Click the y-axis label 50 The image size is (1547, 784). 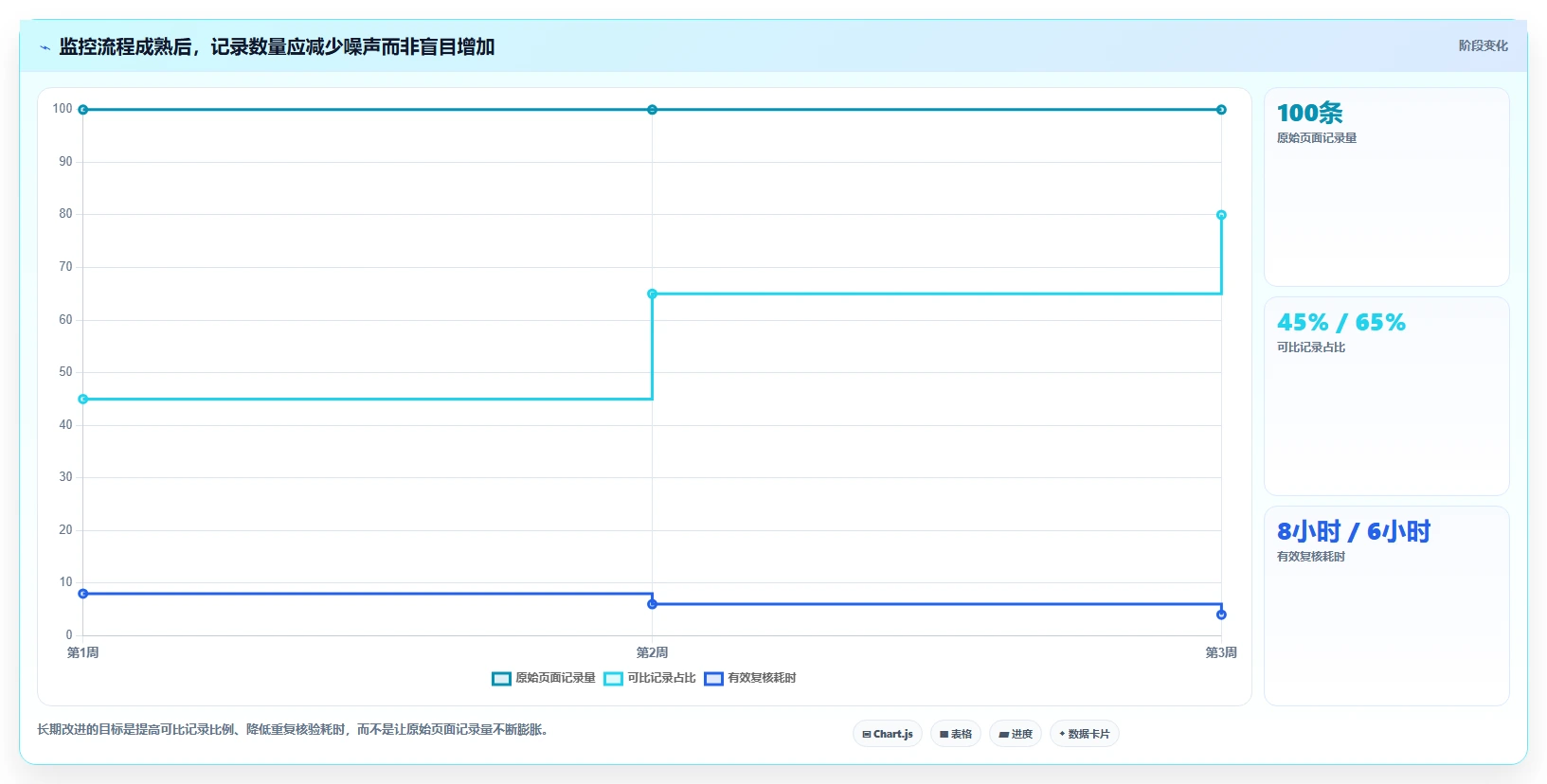tap(65, 372)
